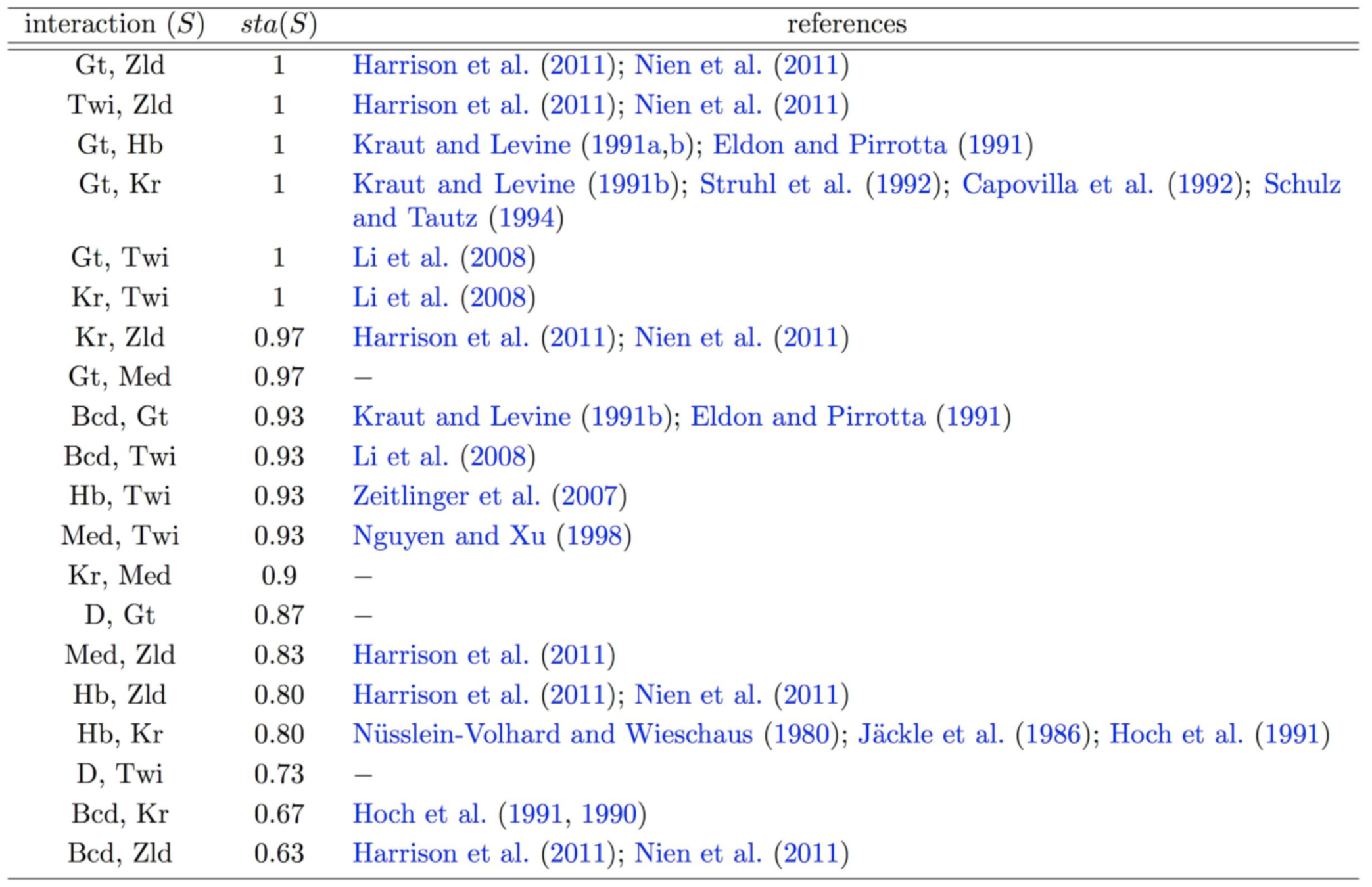Open Harrison et al. citation in Med, Zld row

(440, 655)
